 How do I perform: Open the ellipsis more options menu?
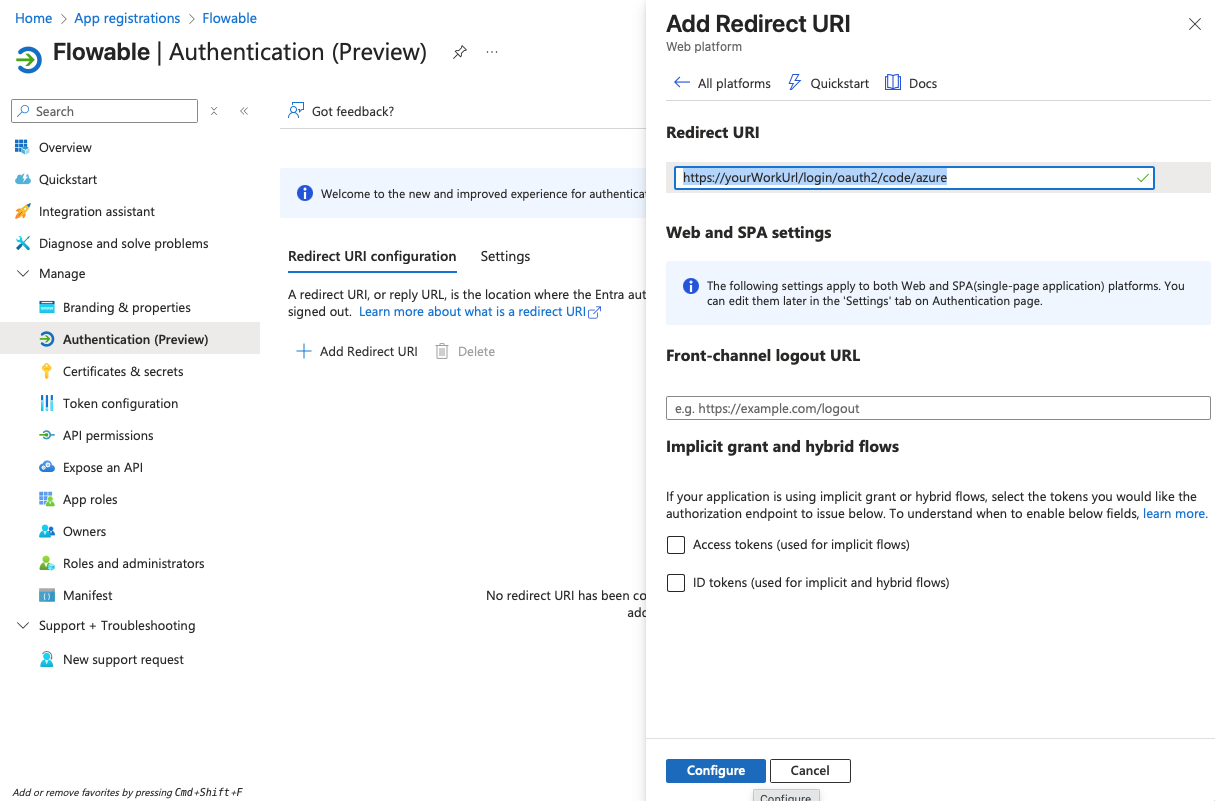click(x=492, y=52)
